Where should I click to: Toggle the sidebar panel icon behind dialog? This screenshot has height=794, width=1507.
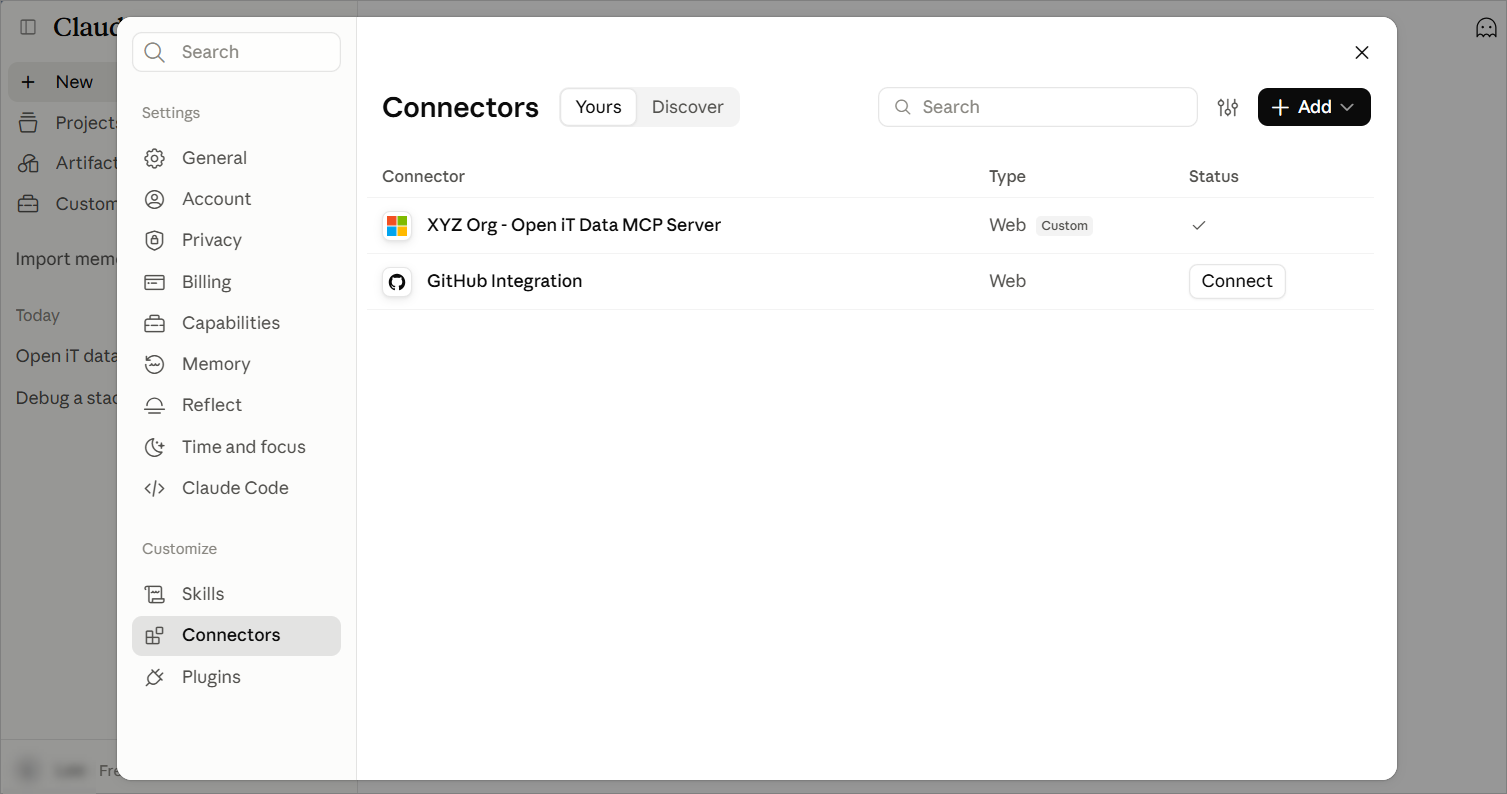tap(28, 27)
